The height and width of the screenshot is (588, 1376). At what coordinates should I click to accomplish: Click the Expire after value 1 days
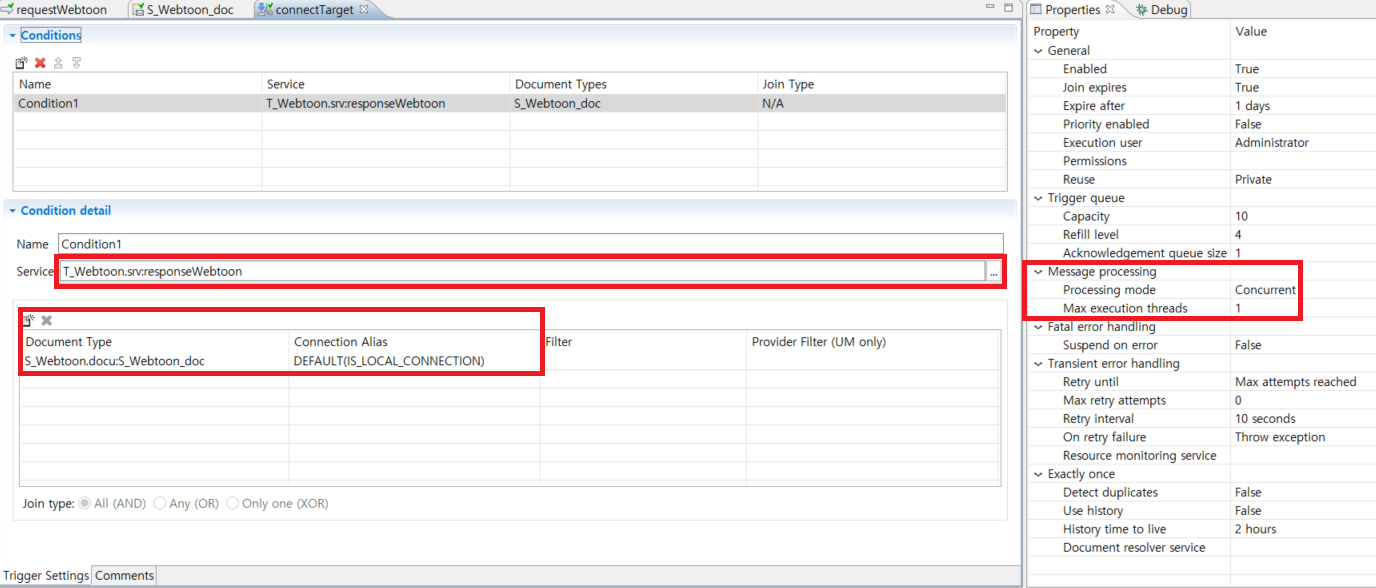pos(1252,106)
